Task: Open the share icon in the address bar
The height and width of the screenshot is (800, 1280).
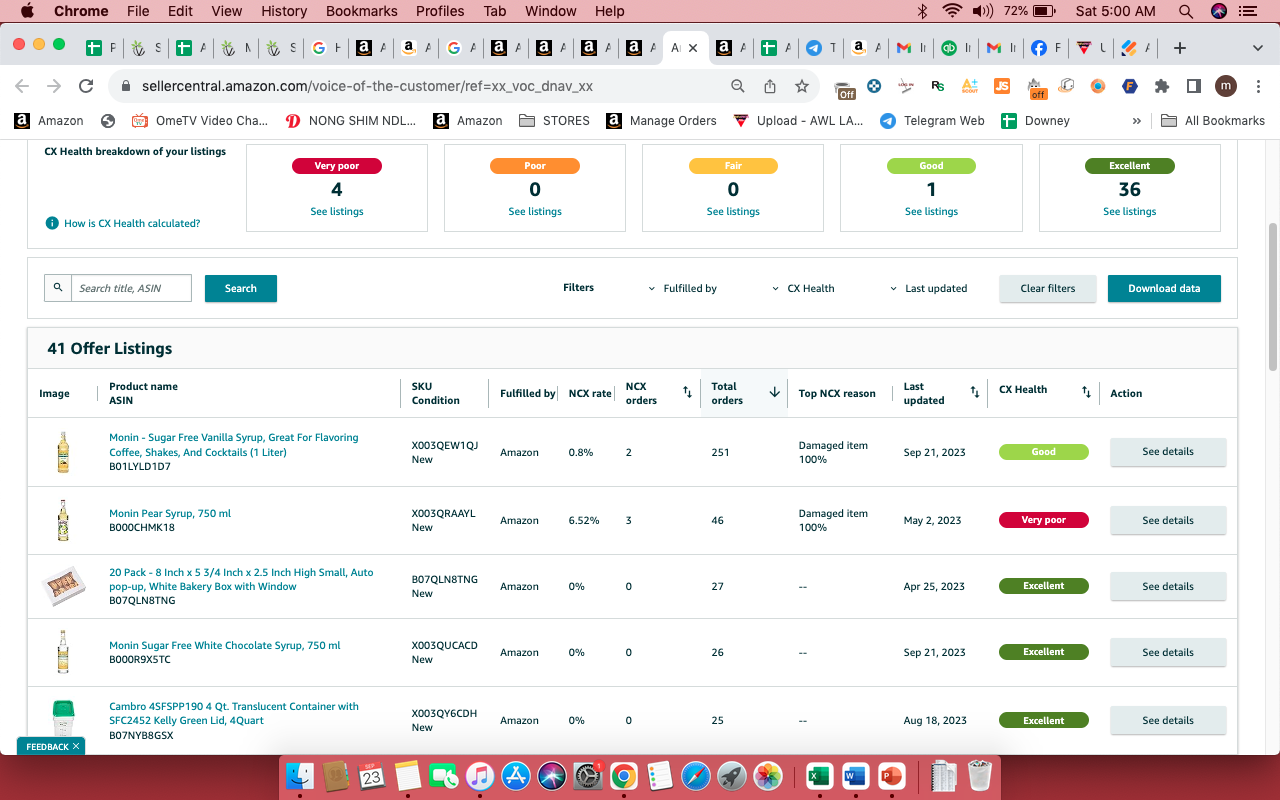Action: click(770, 86)
